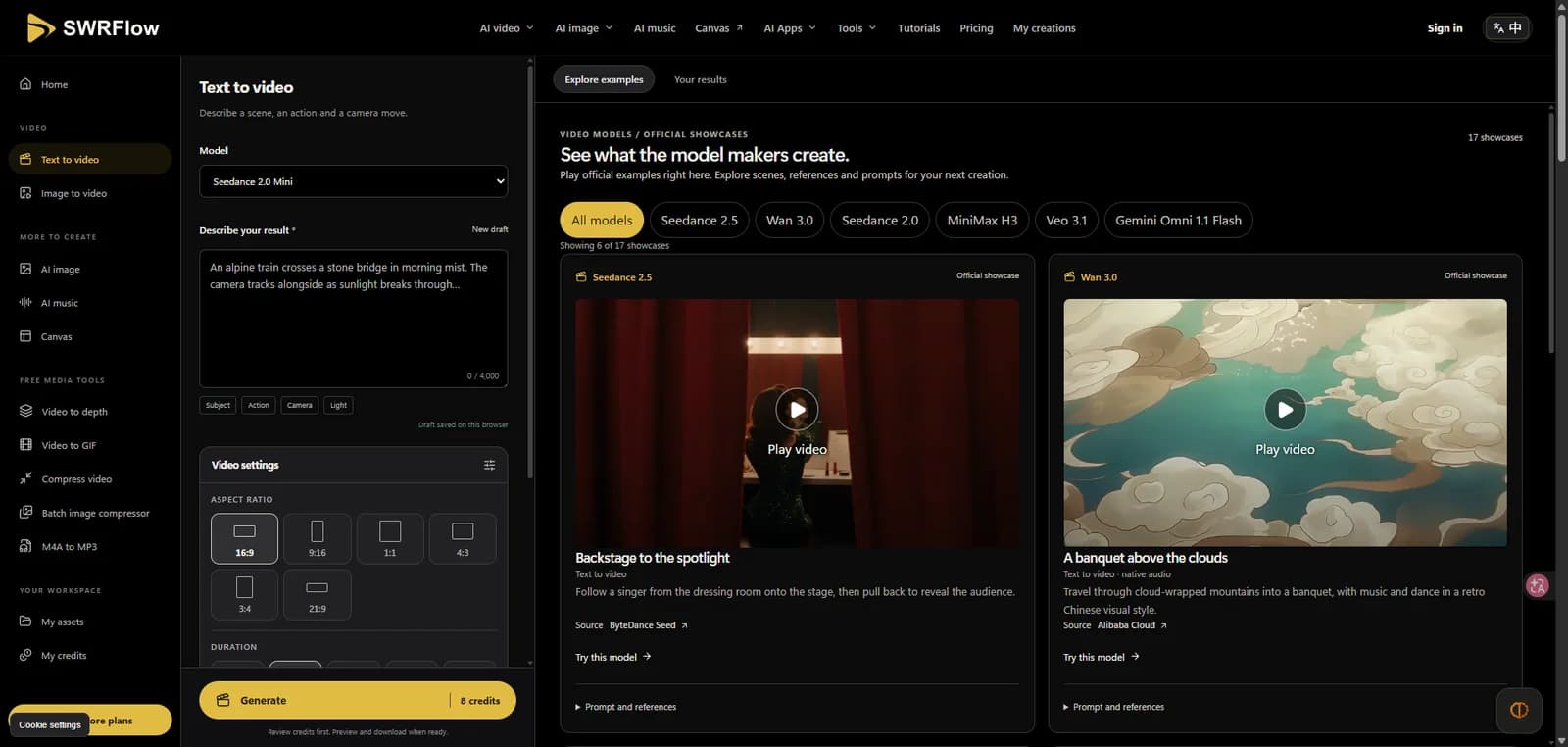Screen dimensions: 1568x747
Task: Filter showcases by Seedance 2.0
Action: 880,220
